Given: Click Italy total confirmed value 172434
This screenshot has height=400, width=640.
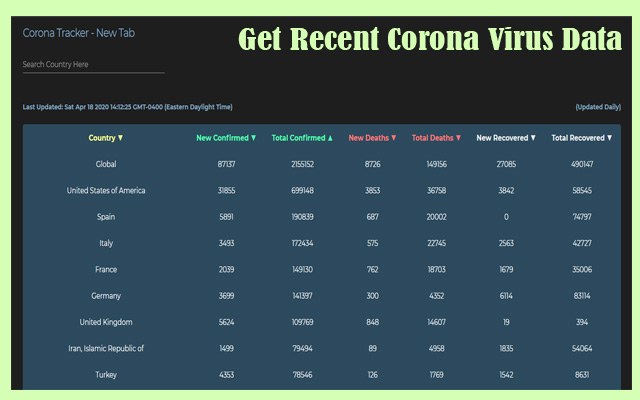Looking at the screenshot, I should click(302, 243).
